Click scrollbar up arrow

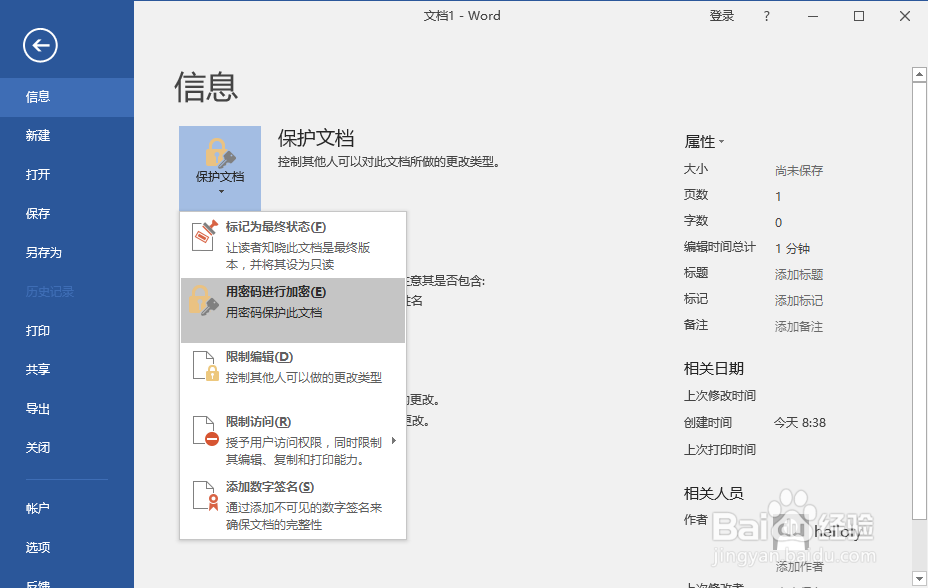pos(919,75)
